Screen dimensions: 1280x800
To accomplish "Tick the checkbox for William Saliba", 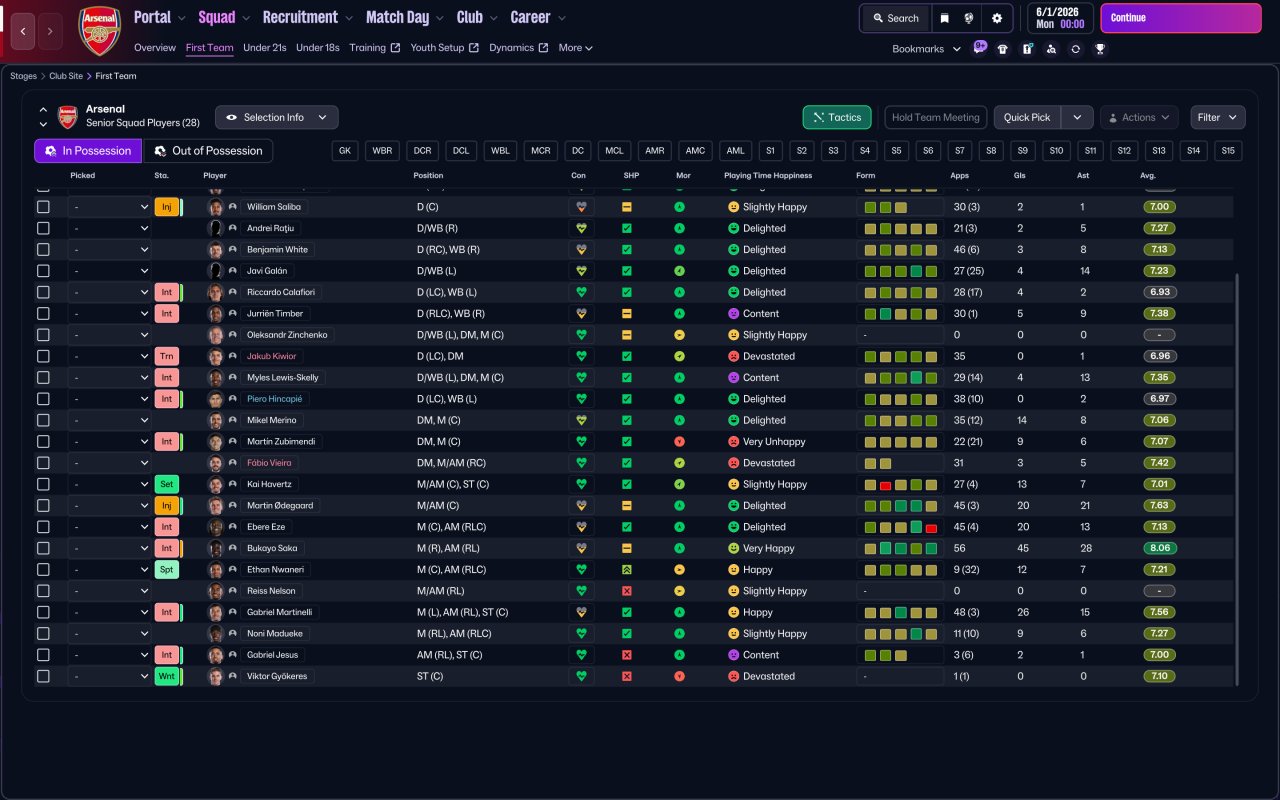I will 43,207.
